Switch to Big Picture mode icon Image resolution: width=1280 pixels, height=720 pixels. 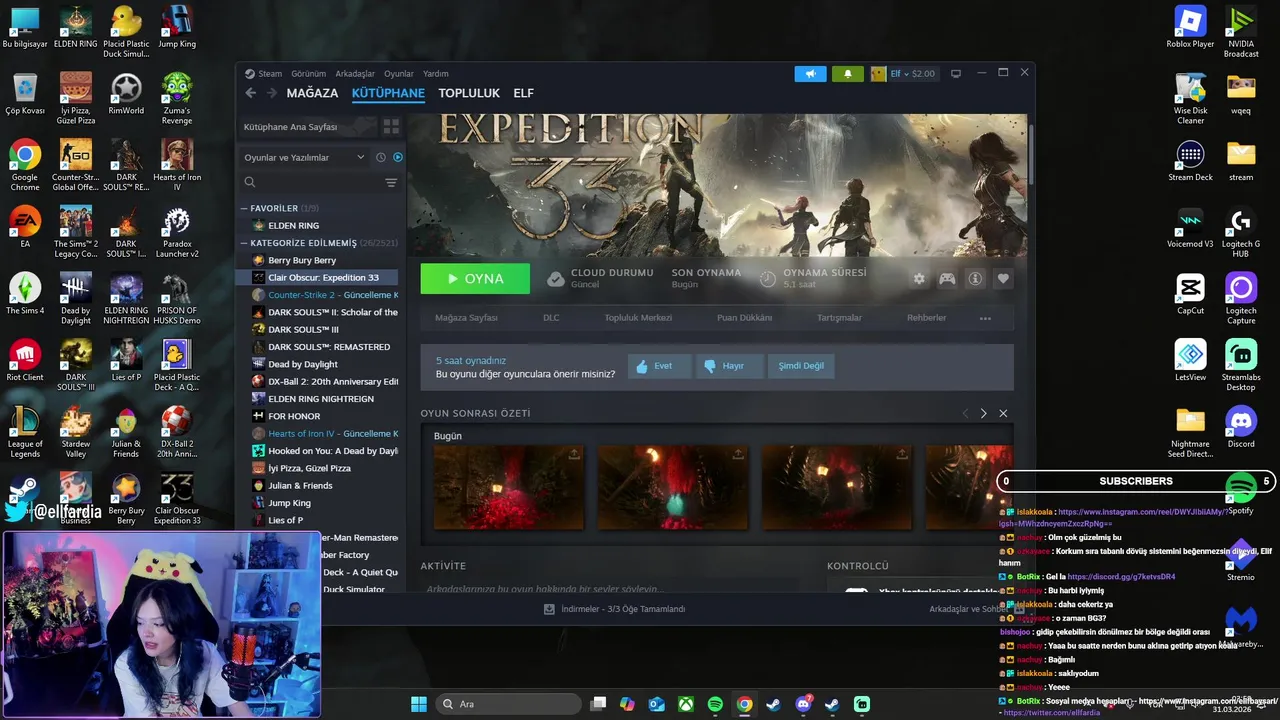956,73
